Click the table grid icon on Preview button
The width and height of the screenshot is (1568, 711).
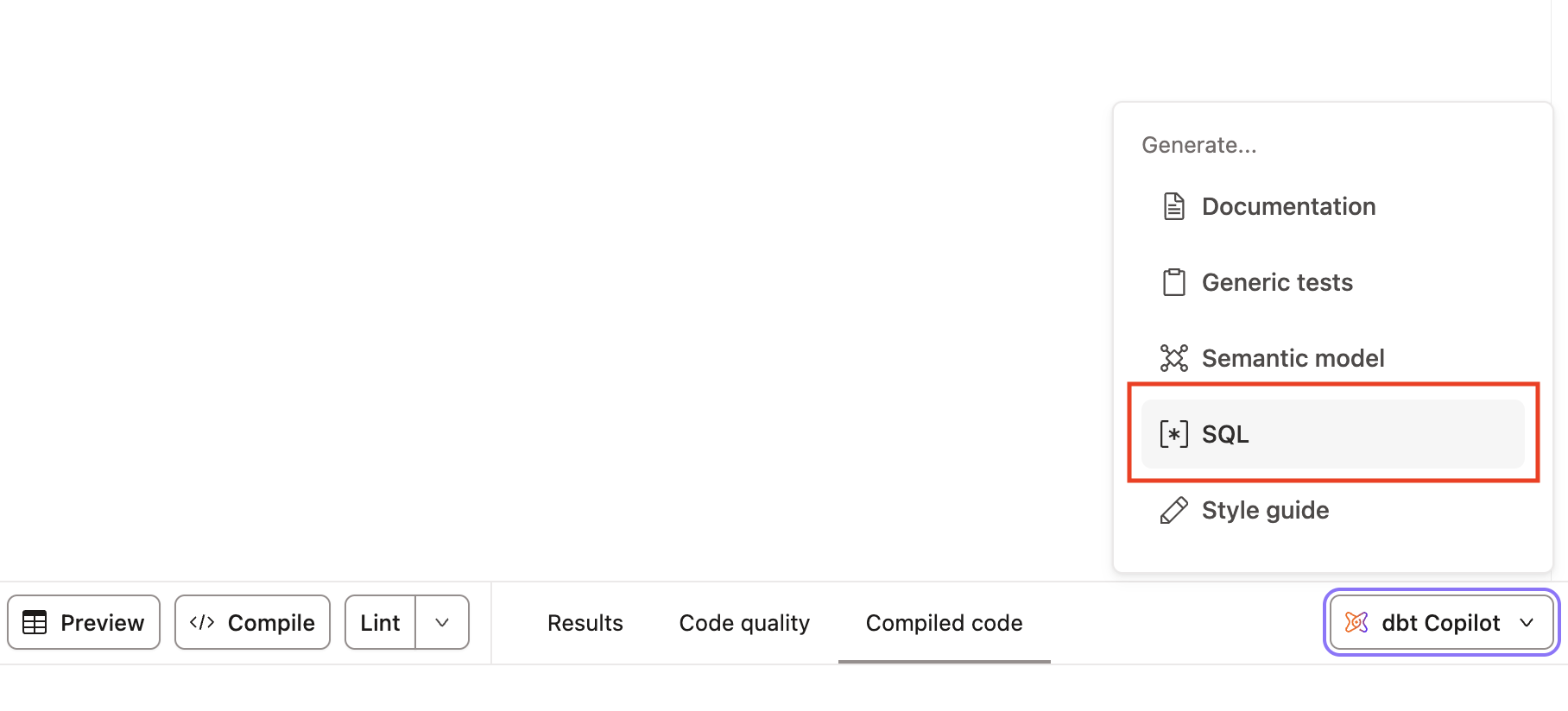point(35,622)
